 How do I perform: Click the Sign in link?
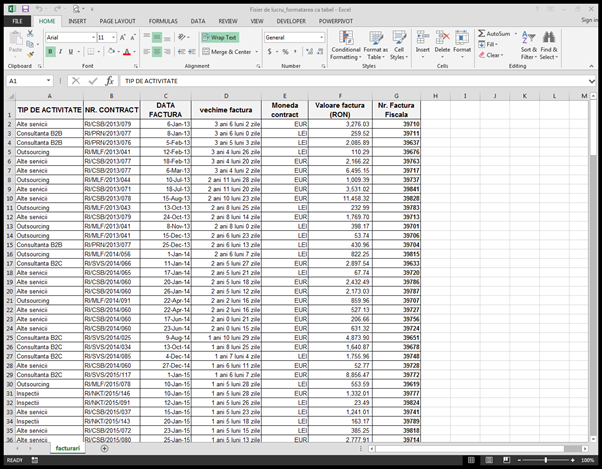[x=589, y=20]
